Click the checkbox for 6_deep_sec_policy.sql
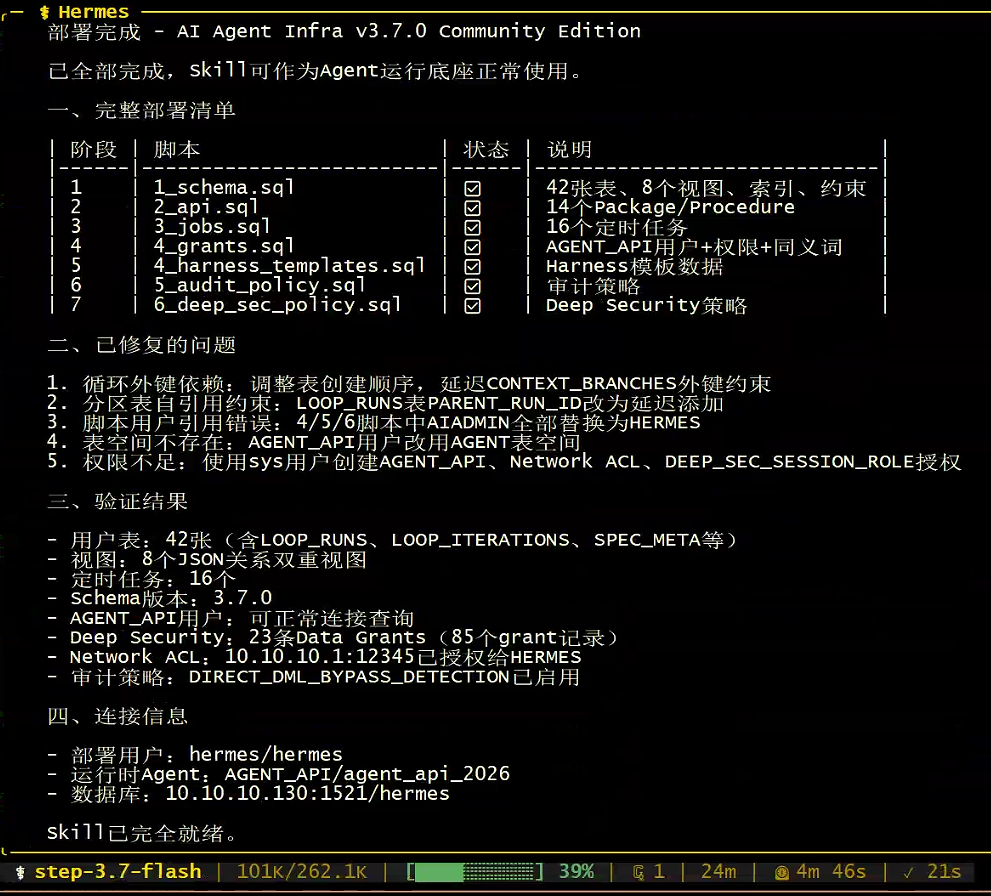Image resolution: width=991 pixels, height=896 pixels. coord(472,306)
